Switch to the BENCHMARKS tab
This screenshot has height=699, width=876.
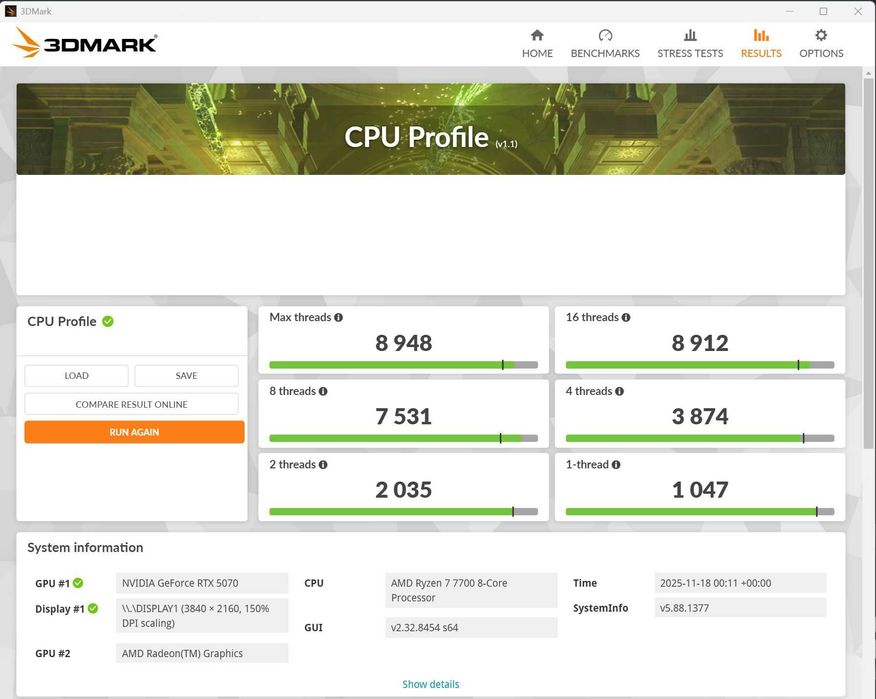(605, 44)
